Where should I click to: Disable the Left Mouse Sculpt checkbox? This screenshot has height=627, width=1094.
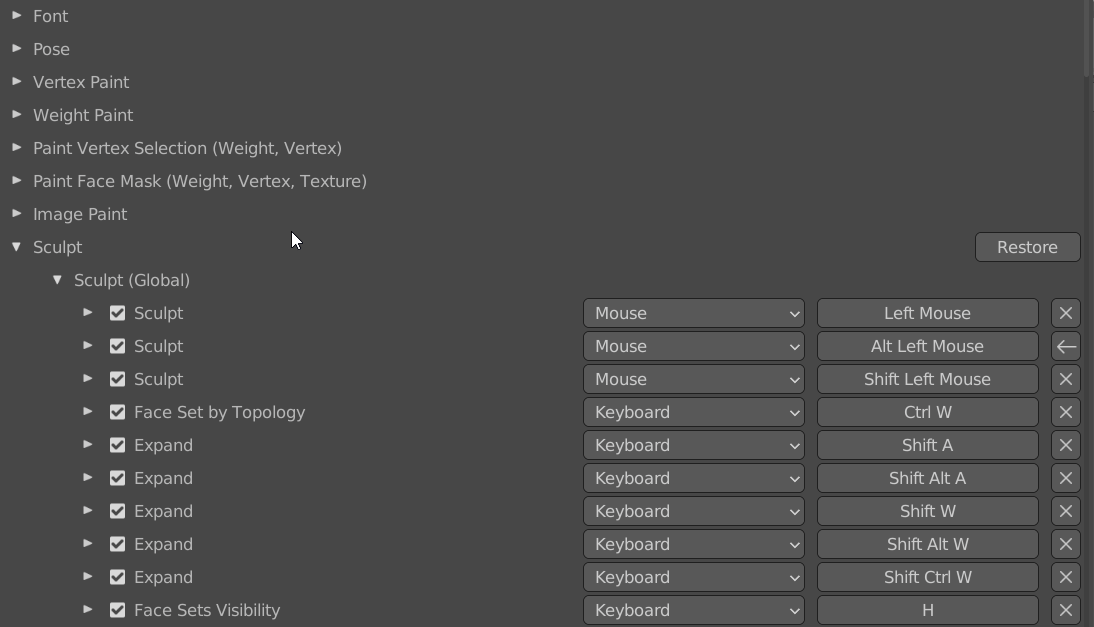pos(117,313)
